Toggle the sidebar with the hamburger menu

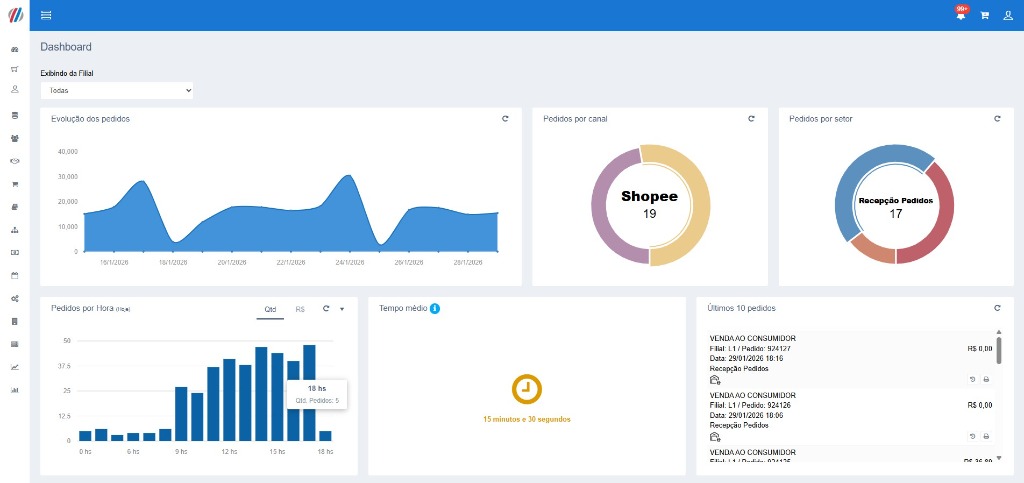pyautogui.click(x=47, y=15)
